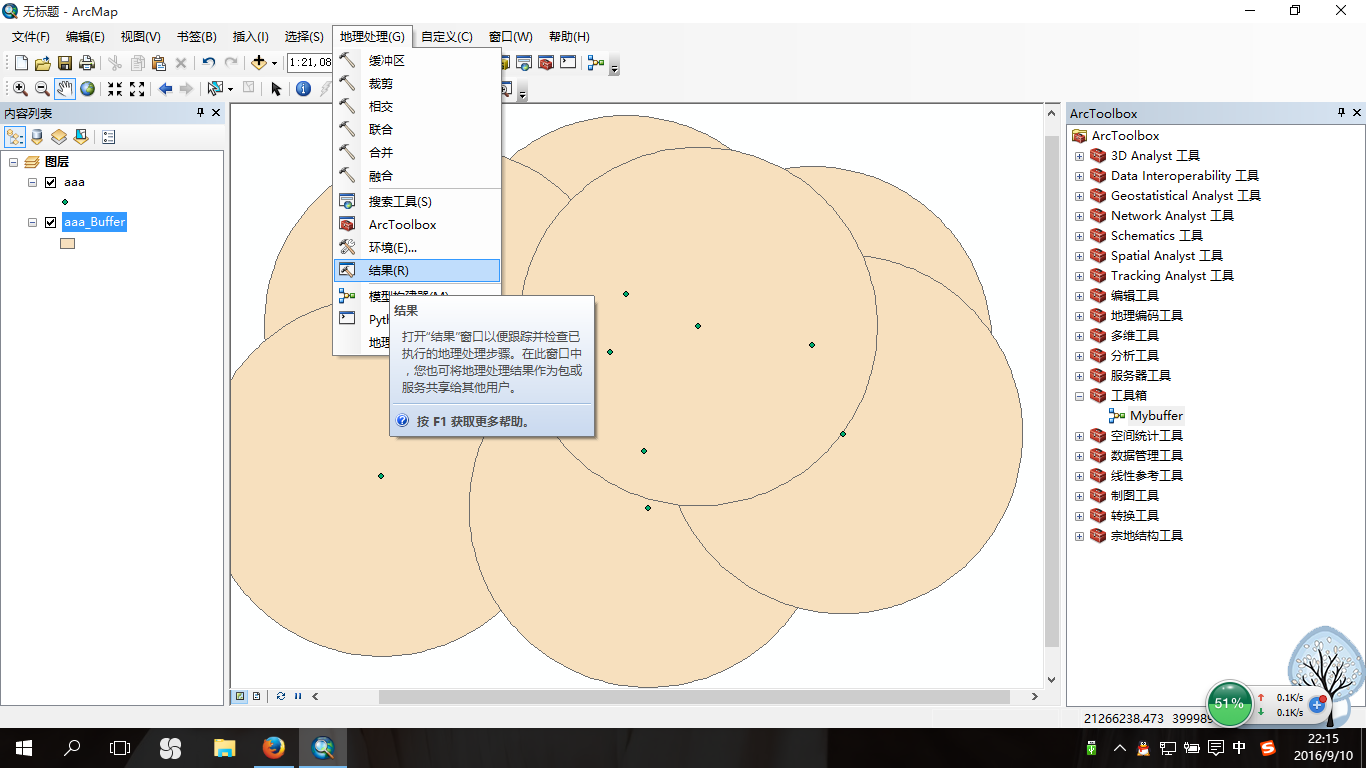
Task: Choose 联合 from the geoprocessing menu
Action: point(416,129)
